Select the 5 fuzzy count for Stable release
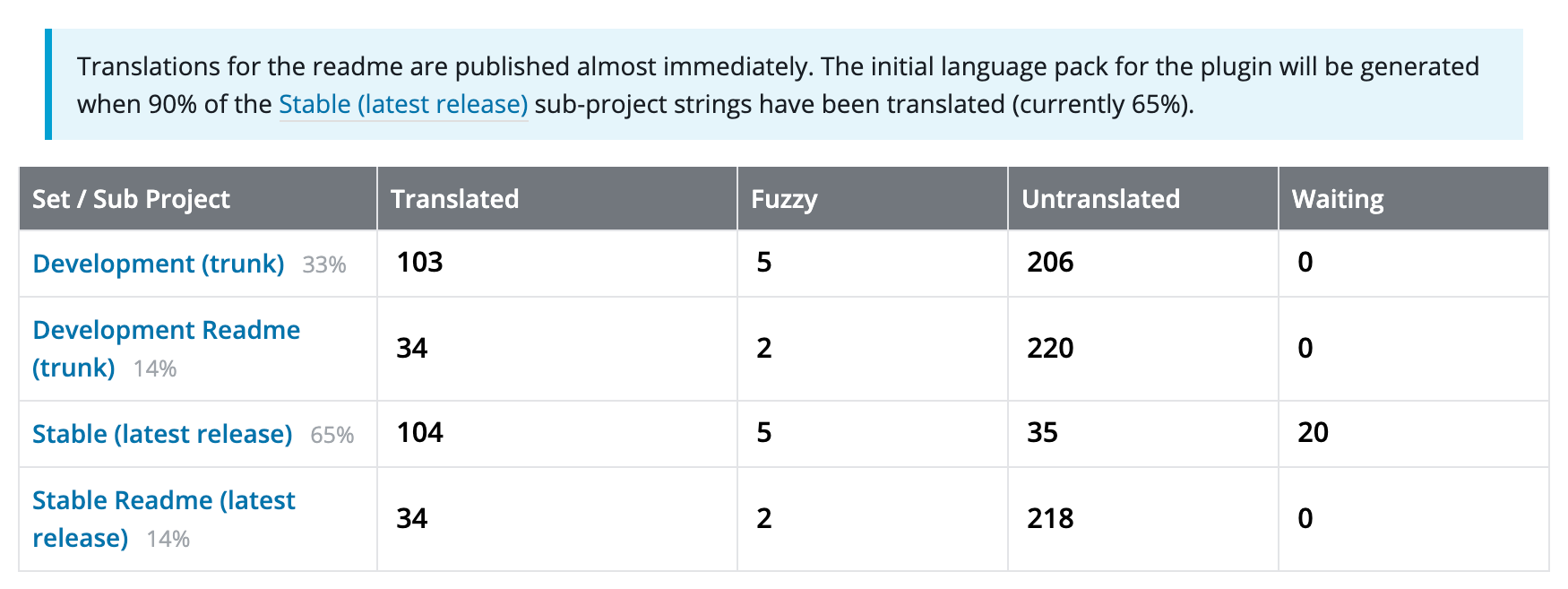This screenshot has width=1568, height=589. [x=762, y=433]
